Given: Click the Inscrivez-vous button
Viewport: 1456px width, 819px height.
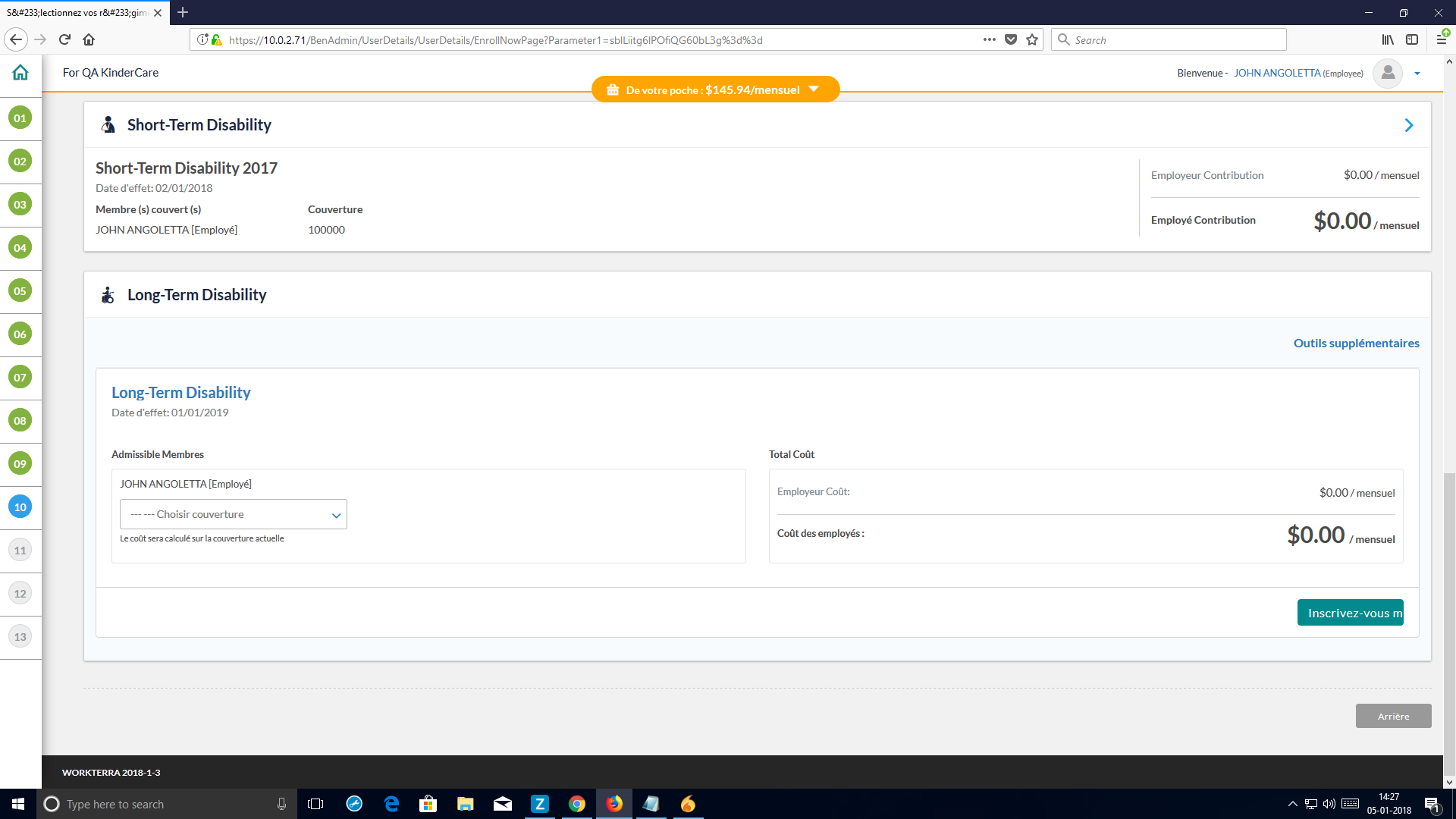Looking at the screenshot, I should (1350, 613).
